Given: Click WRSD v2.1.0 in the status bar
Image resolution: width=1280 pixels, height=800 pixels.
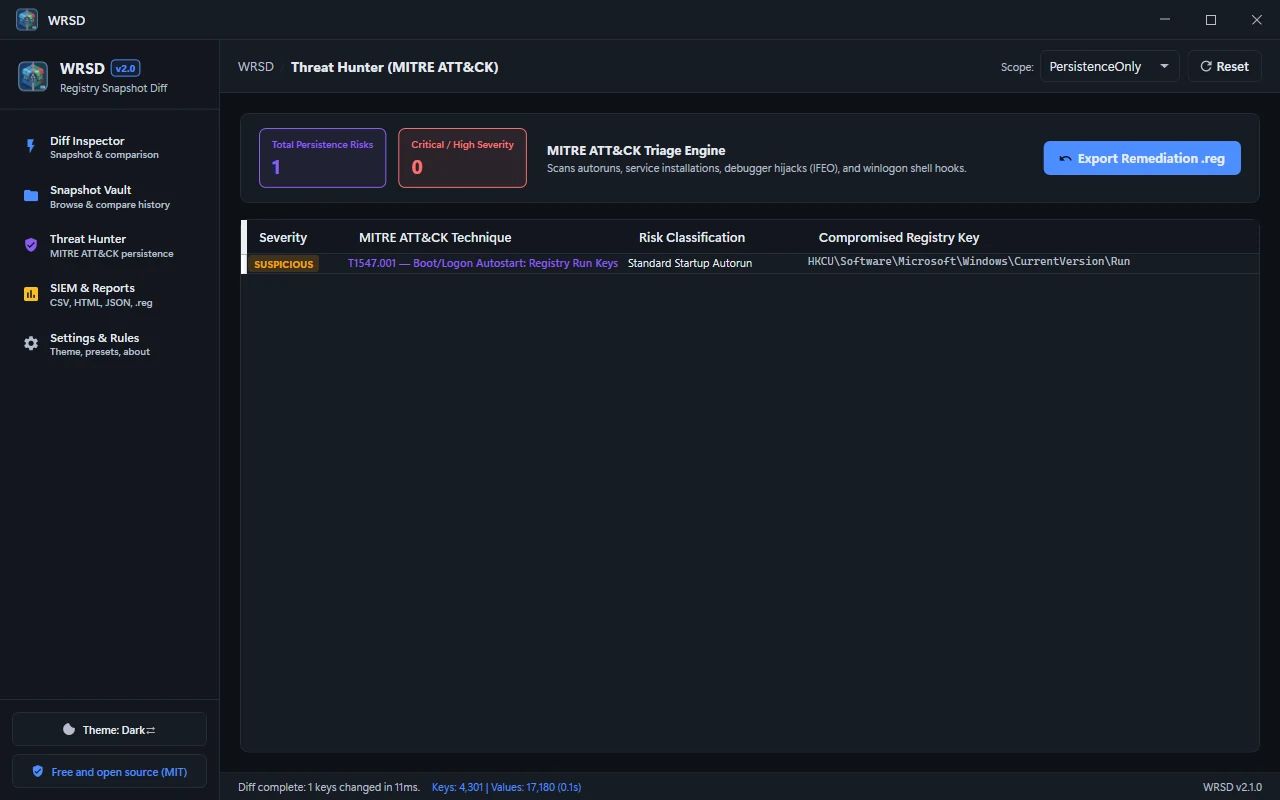Looking at the screenshot, I should [1232, 787].
